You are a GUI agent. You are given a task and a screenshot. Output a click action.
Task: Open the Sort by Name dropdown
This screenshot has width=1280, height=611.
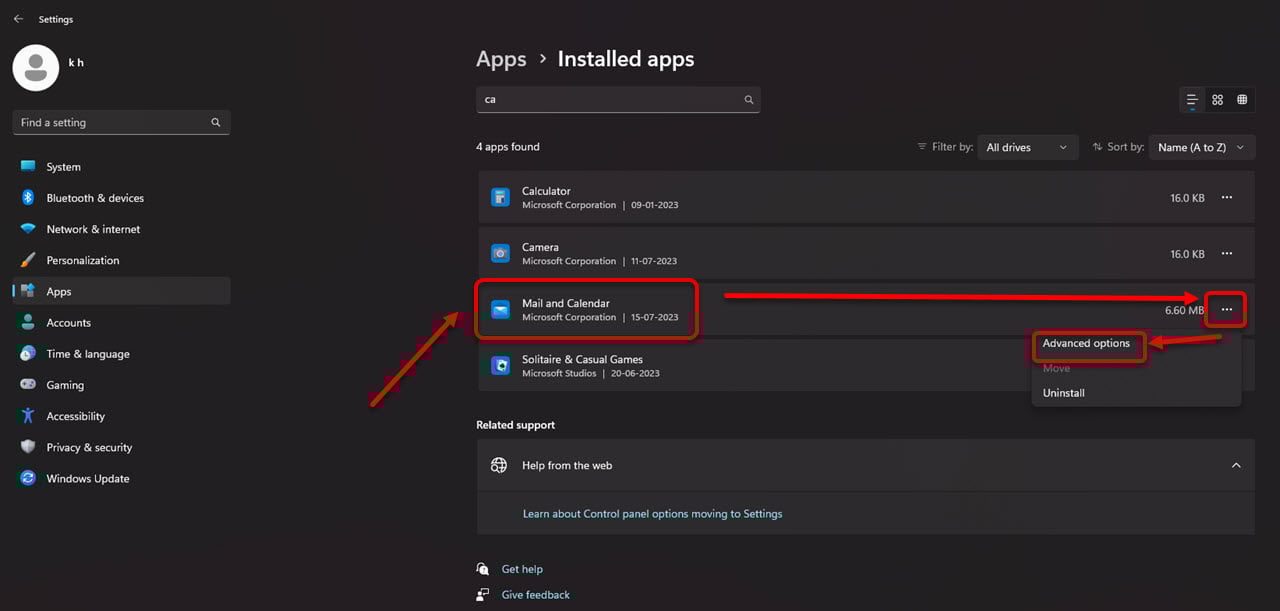click(1201, 147)
